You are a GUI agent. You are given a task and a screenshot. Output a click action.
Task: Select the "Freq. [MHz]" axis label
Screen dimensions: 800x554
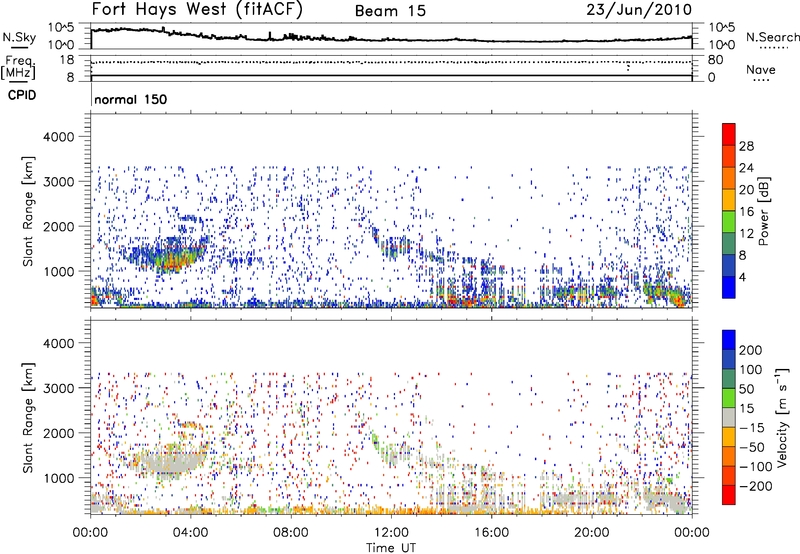[x=19, y=68]
